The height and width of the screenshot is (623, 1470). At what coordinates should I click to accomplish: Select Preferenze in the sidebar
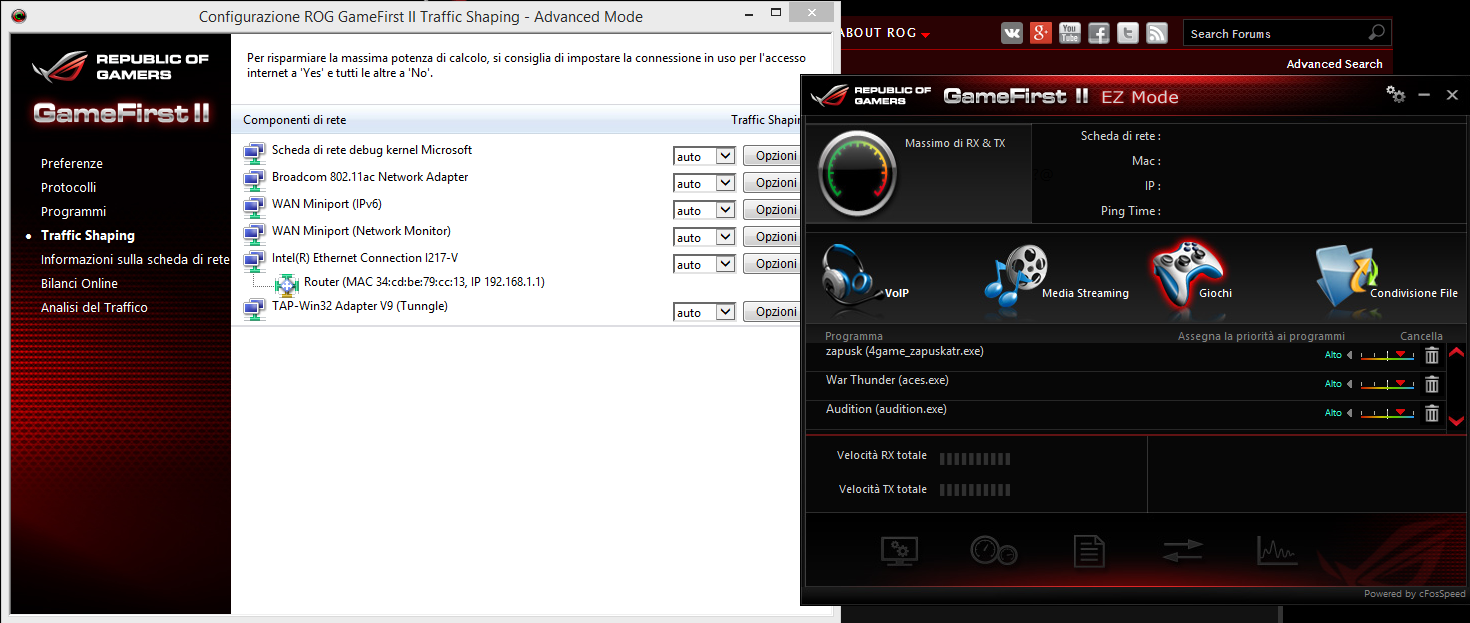pyautogui.click(x=73, y=163)
